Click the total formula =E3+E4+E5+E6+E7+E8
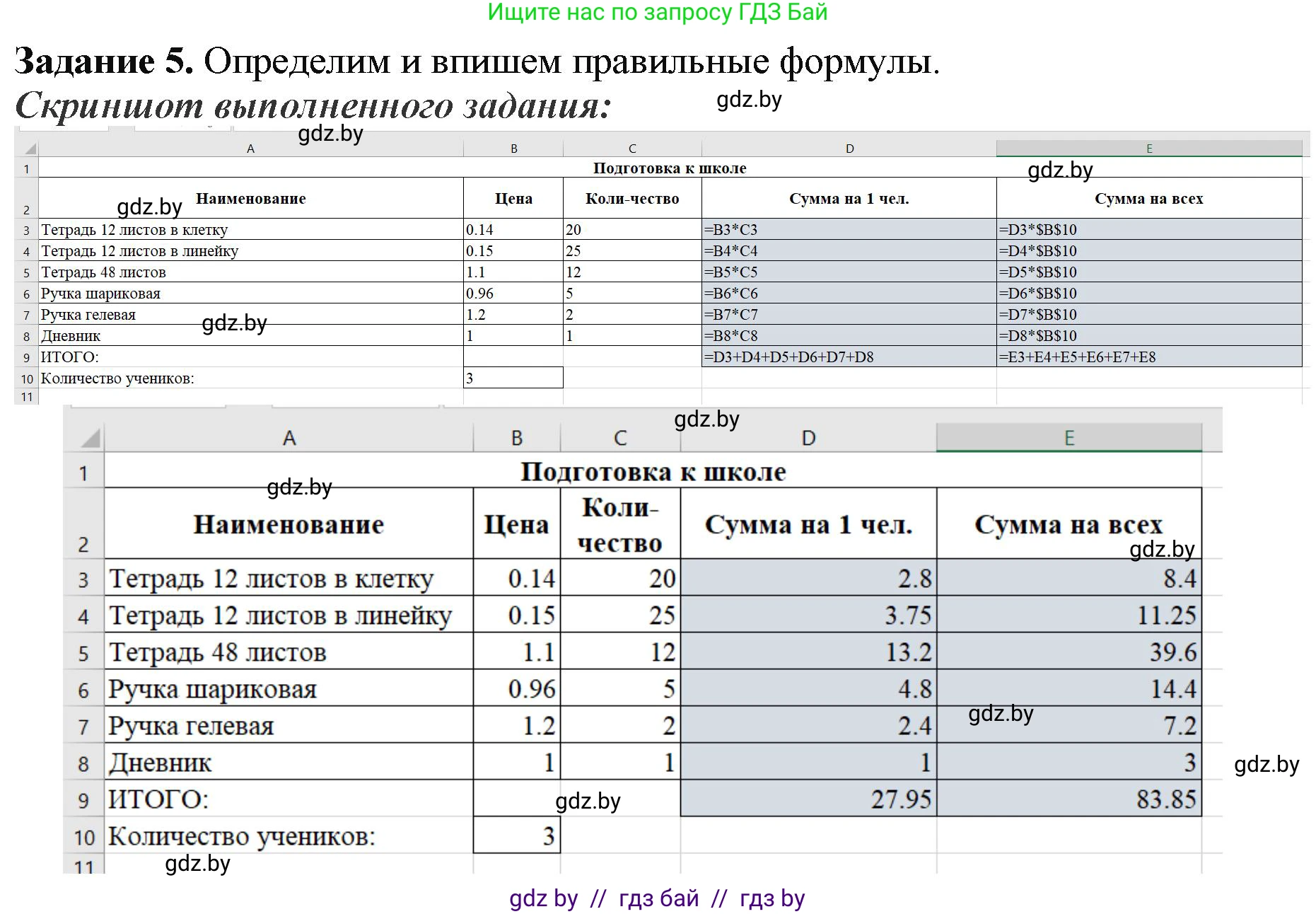Screen dimensions: 1316x914 [1149, 357]
